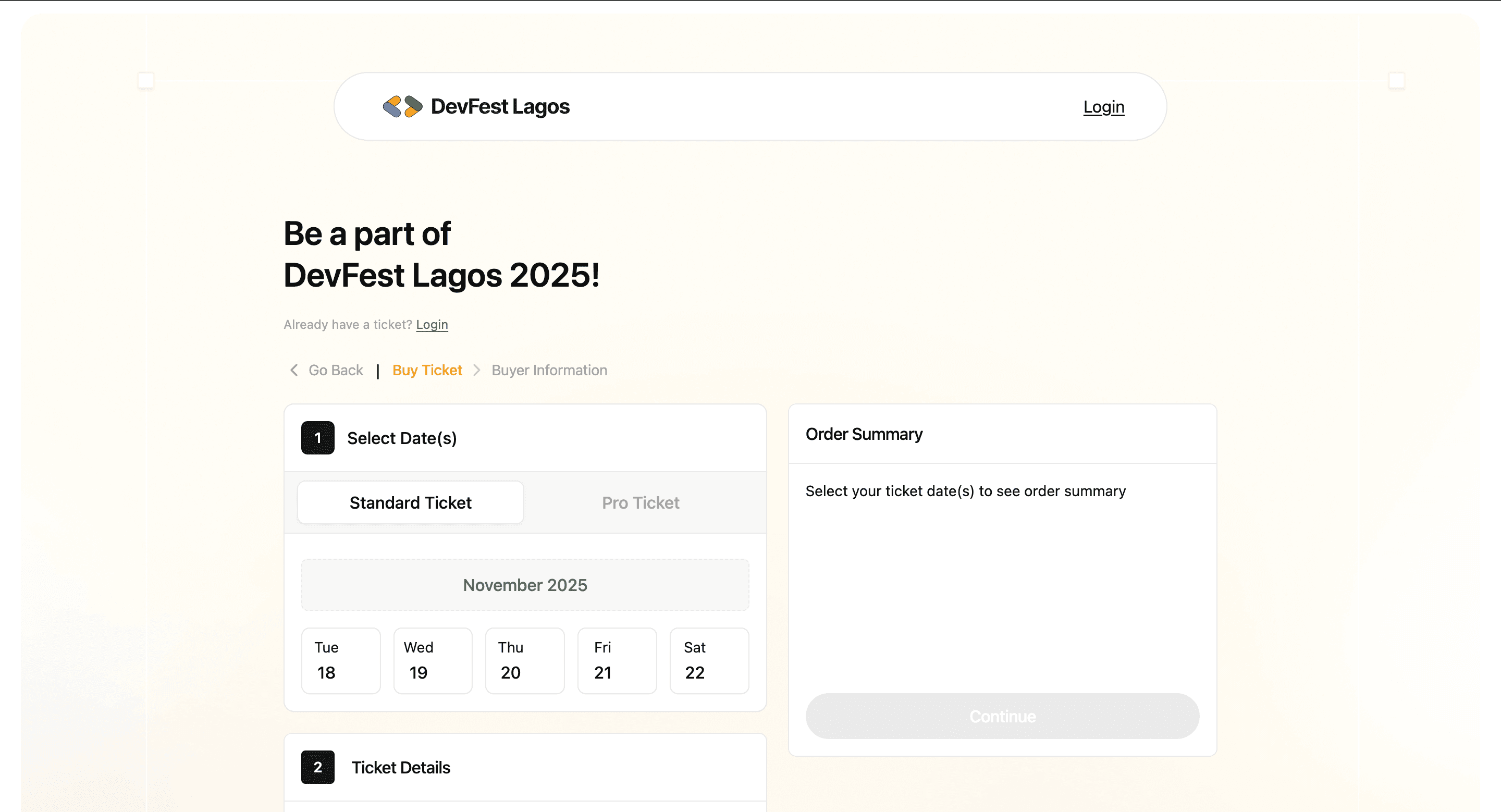
Task: Select the Buy Ticket breadcrumb step
Action: click(427, 371)
